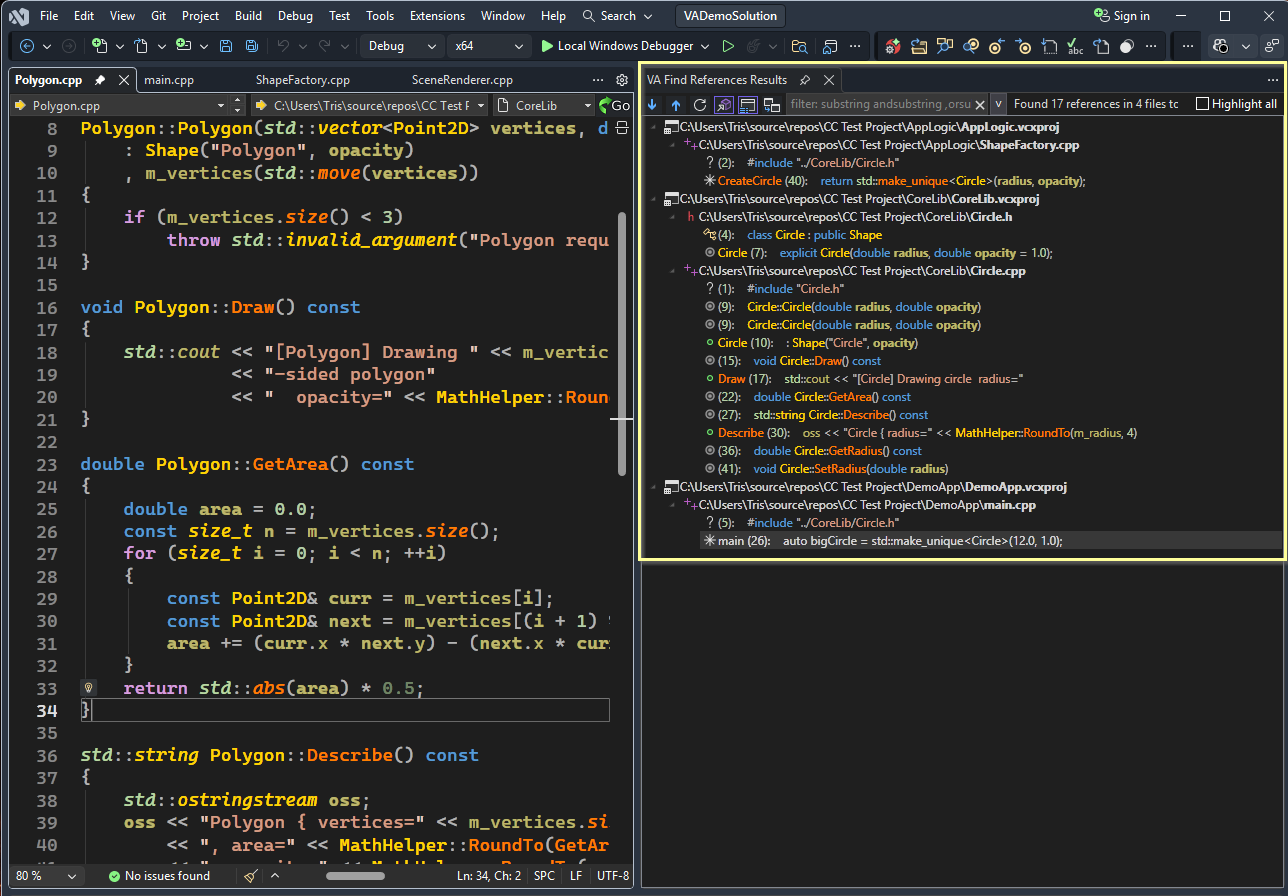Clear the references filter with the X
This screenshot has width=1288, height=896.
click(980, 104)
